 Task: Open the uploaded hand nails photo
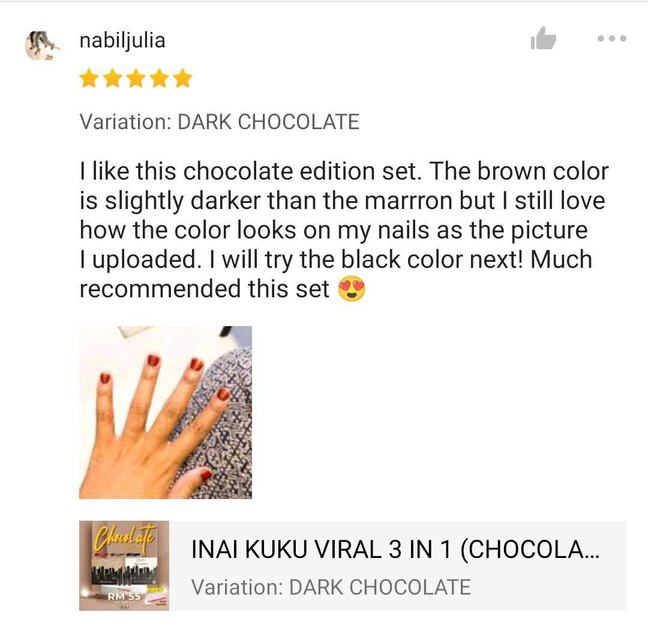(165, 412)
